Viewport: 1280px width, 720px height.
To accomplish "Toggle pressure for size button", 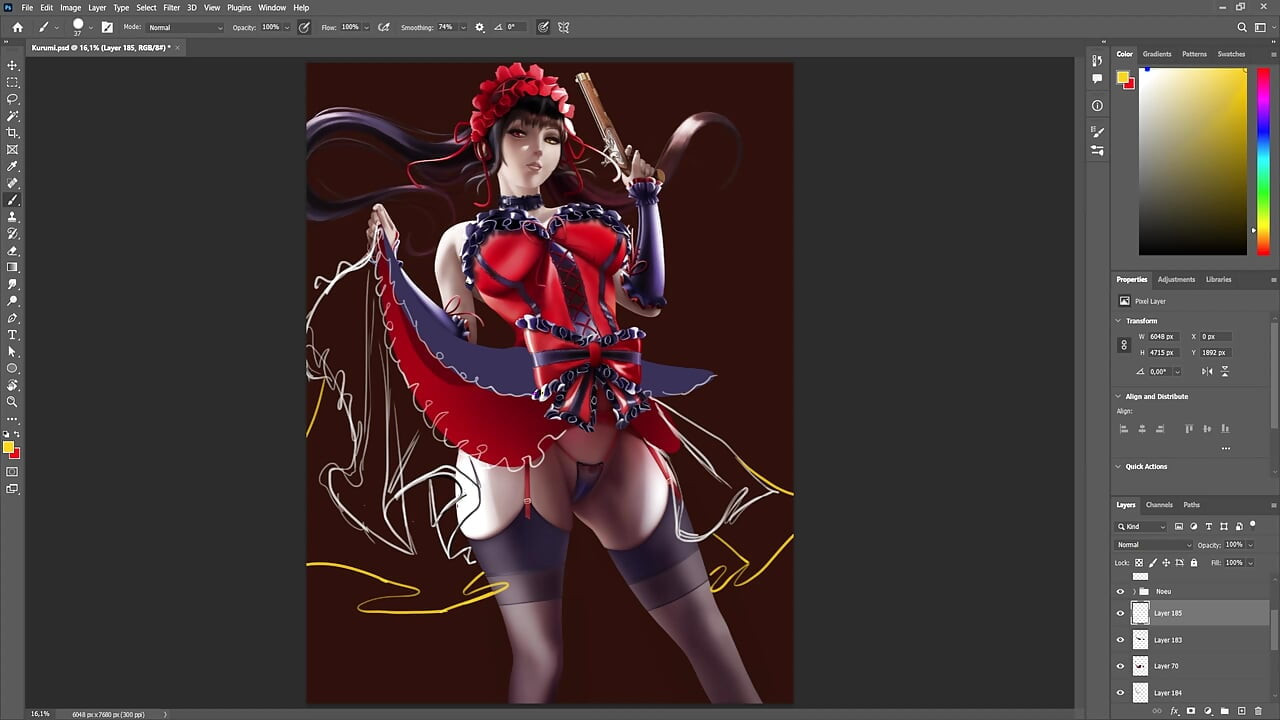I will point(543,27).
